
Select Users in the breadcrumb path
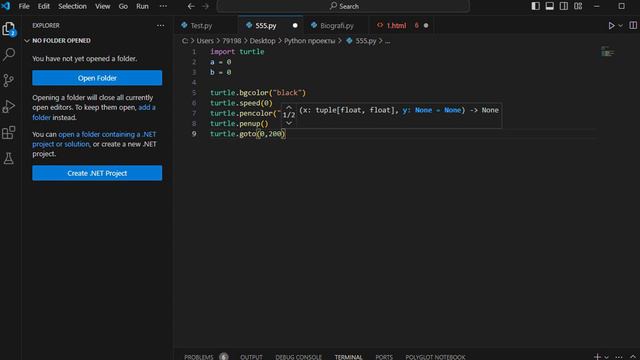(x=205, y=41)
